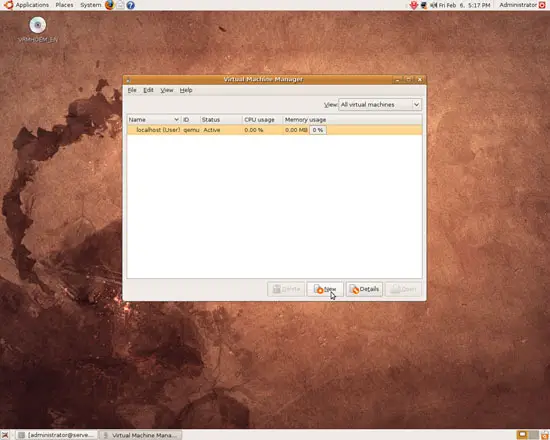Viewport: 550px width, 440px height.
Task: Click the Details button
Action: point(364,289)
